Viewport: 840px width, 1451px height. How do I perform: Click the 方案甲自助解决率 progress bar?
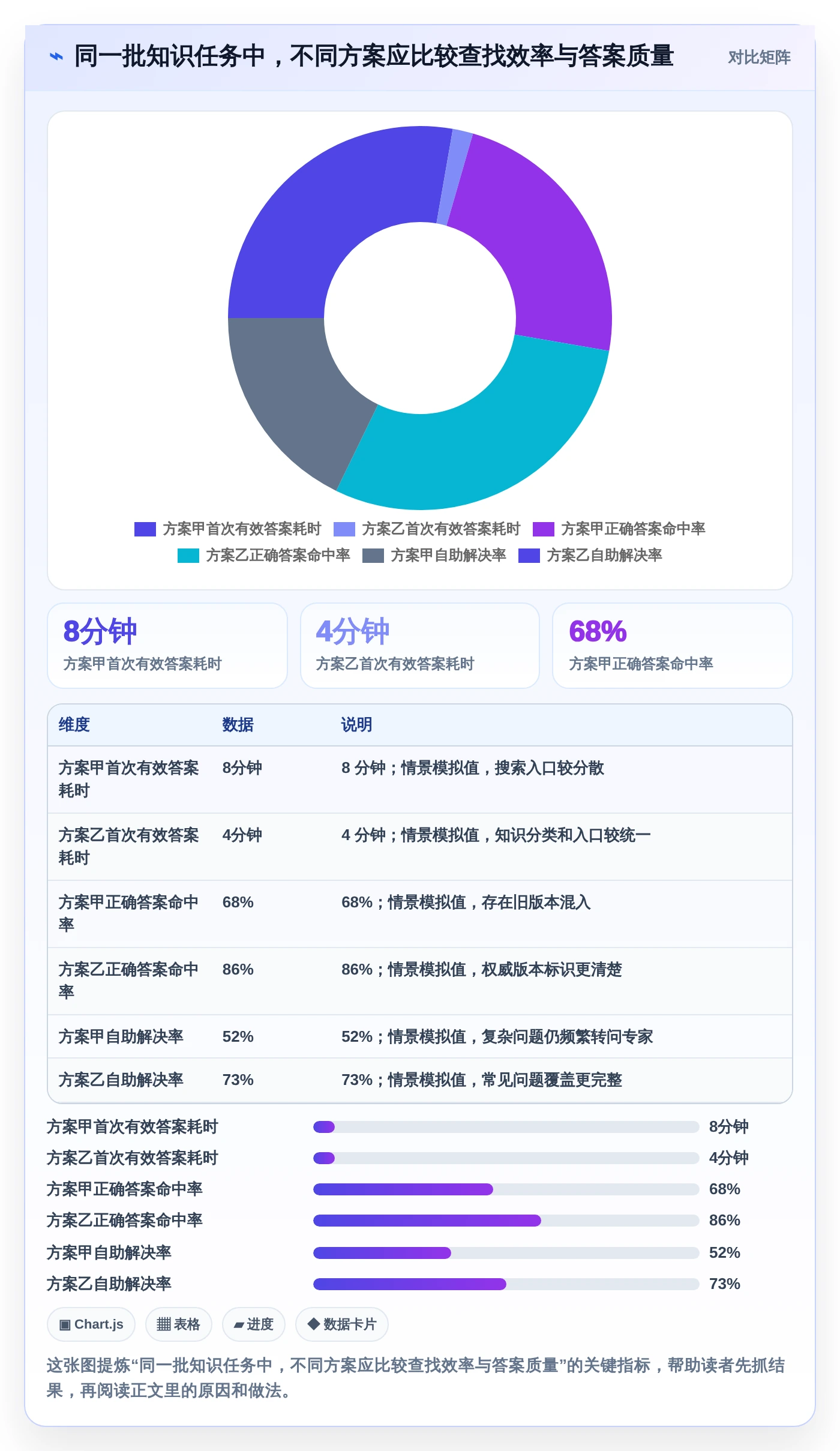click(x=506, y=1253)
